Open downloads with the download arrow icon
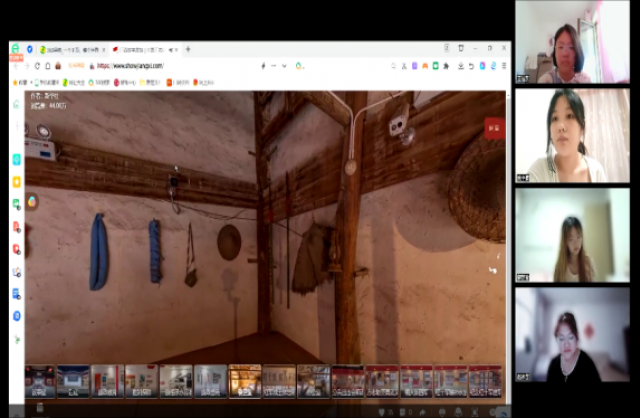The image size is (640, 418). (x=461, y=66)
